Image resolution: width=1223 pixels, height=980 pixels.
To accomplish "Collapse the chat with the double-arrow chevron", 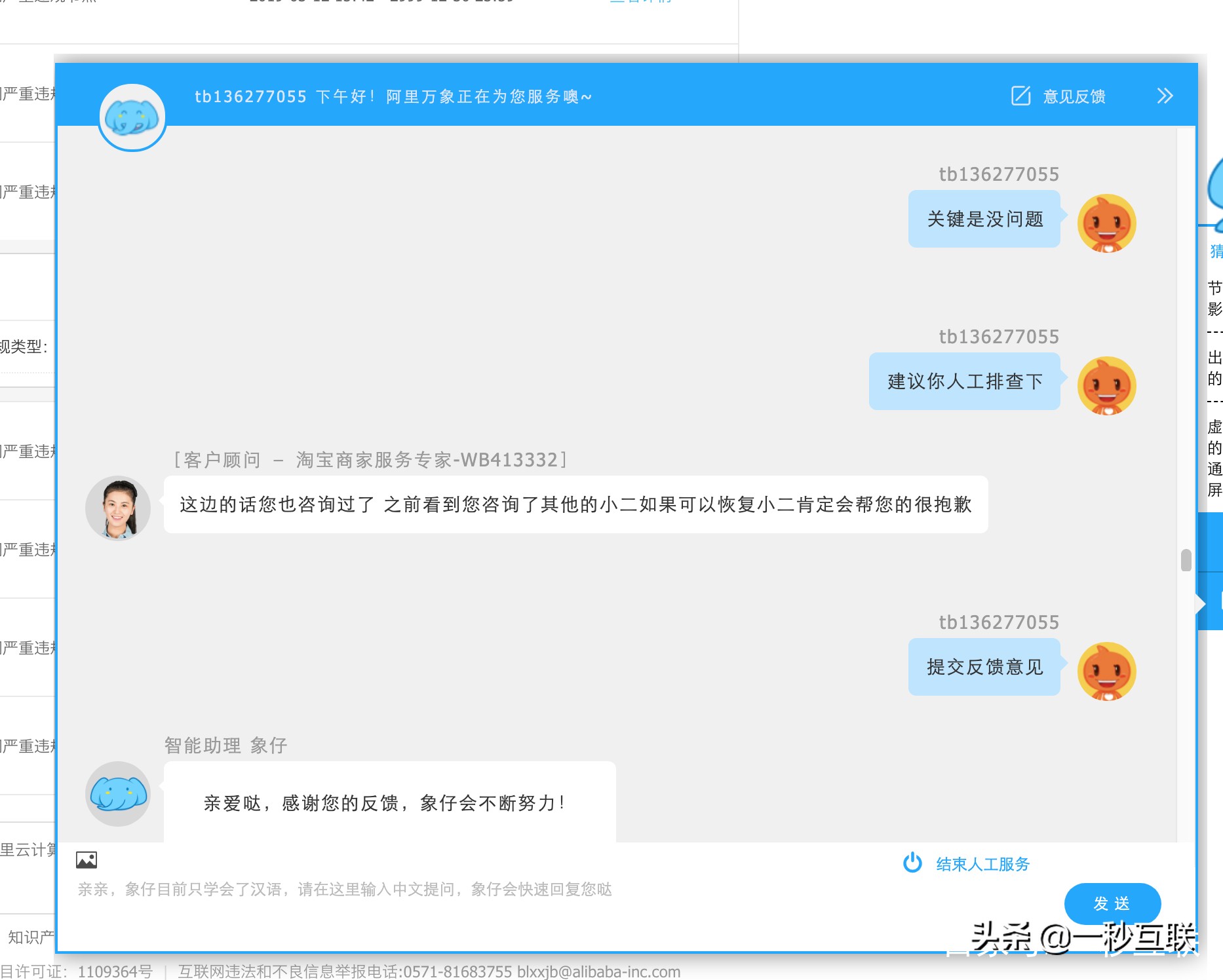I will pyautogui.click(x=1165, y=96).
